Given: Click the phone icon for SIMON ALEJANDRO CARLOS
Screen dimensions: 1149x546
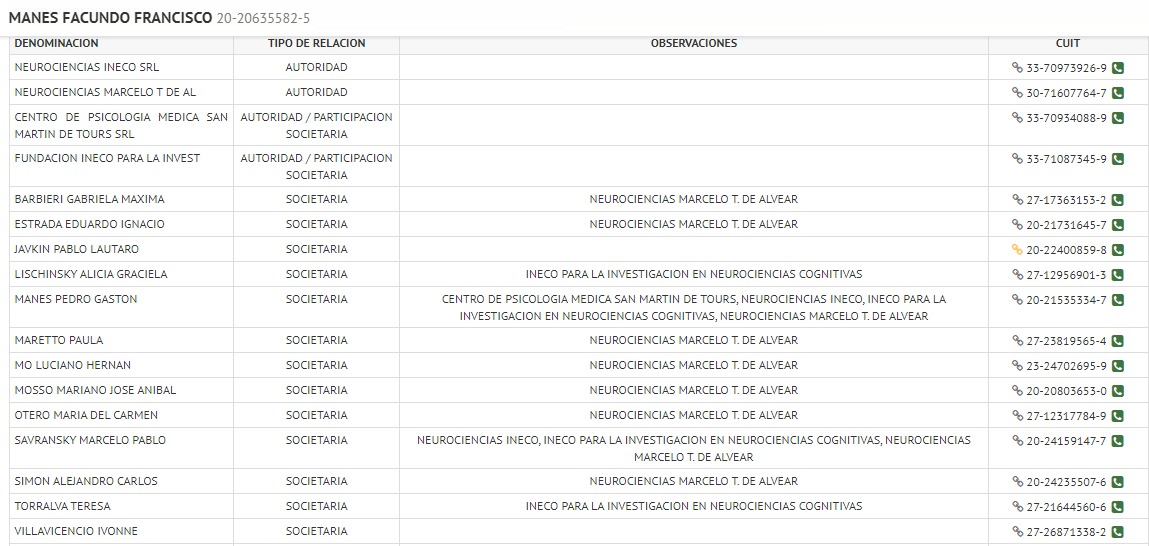Looking at the screenshot, I should pyautogui.click(x=1117, y=482).
